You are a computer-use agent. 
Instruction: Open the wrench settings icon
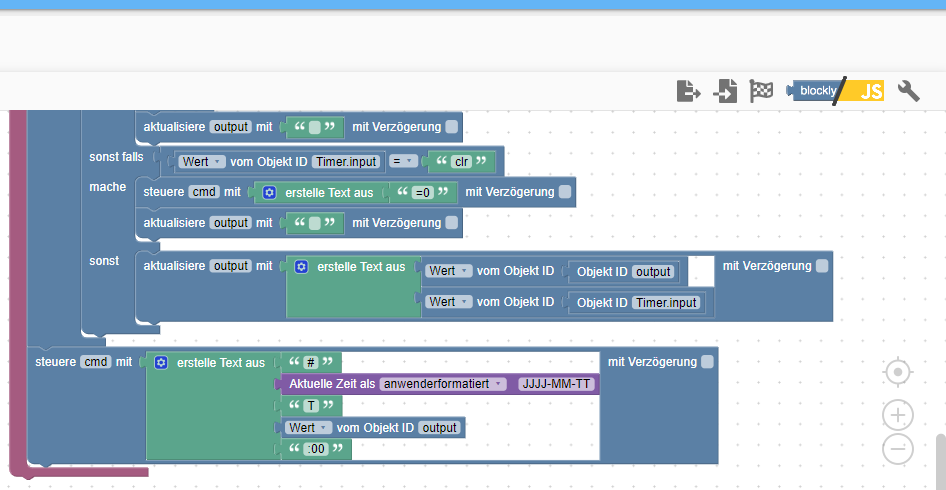(909, 91)
